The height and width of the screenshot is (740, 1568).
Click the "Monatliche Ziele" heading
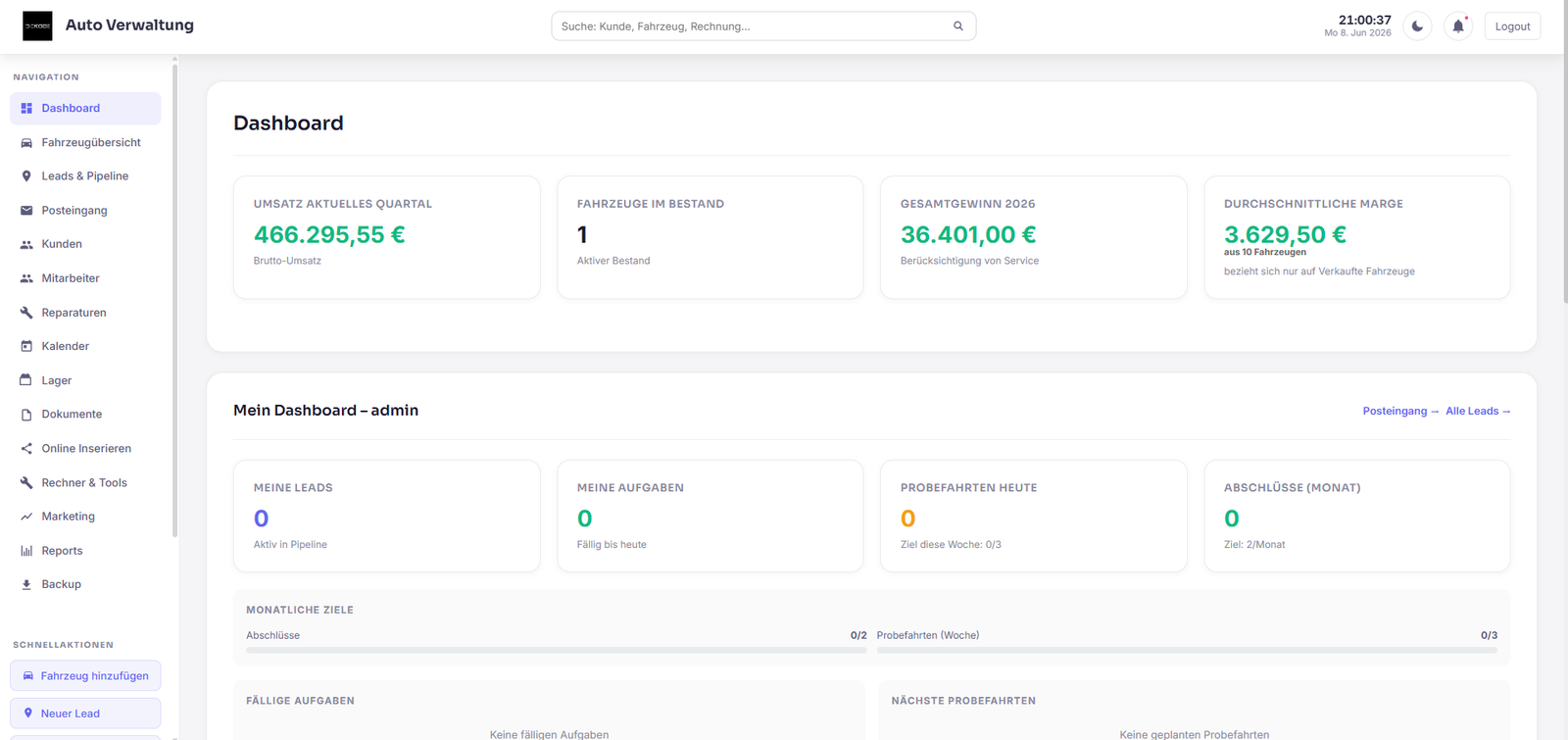tap(300, 610)
